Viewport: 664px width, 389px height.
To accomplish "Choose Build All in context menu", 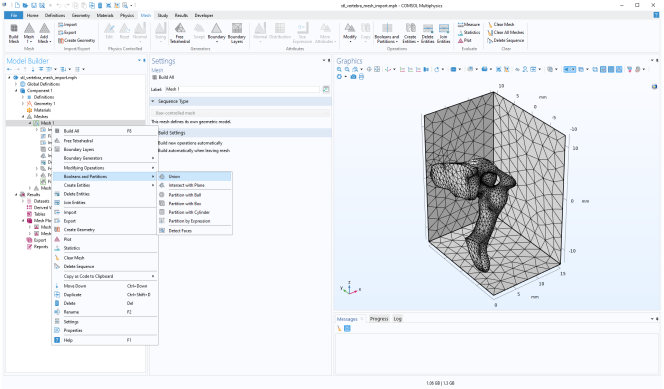I will (105, 131).
